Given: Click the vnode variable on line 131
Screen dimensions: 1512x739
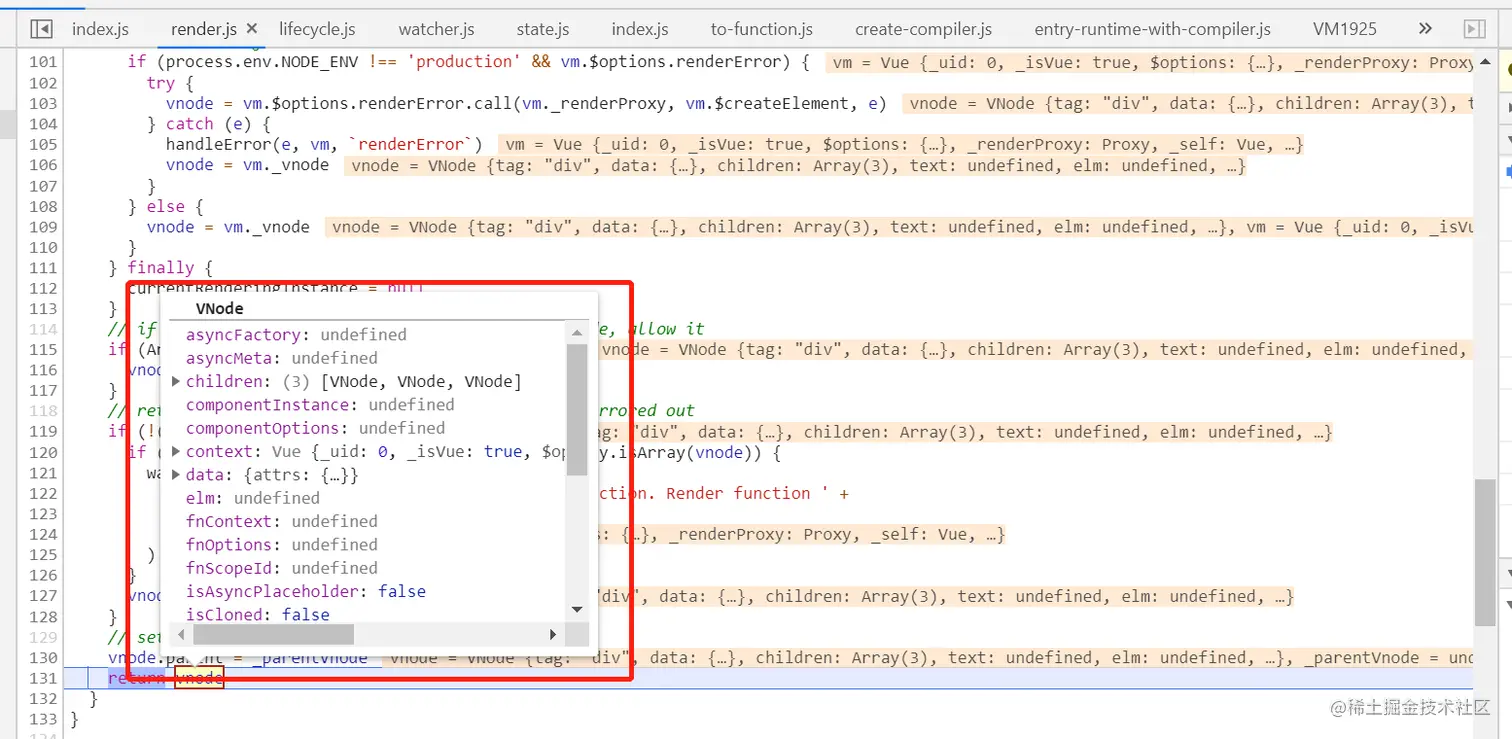Looking at the screenshot, I should click(199, 678).
